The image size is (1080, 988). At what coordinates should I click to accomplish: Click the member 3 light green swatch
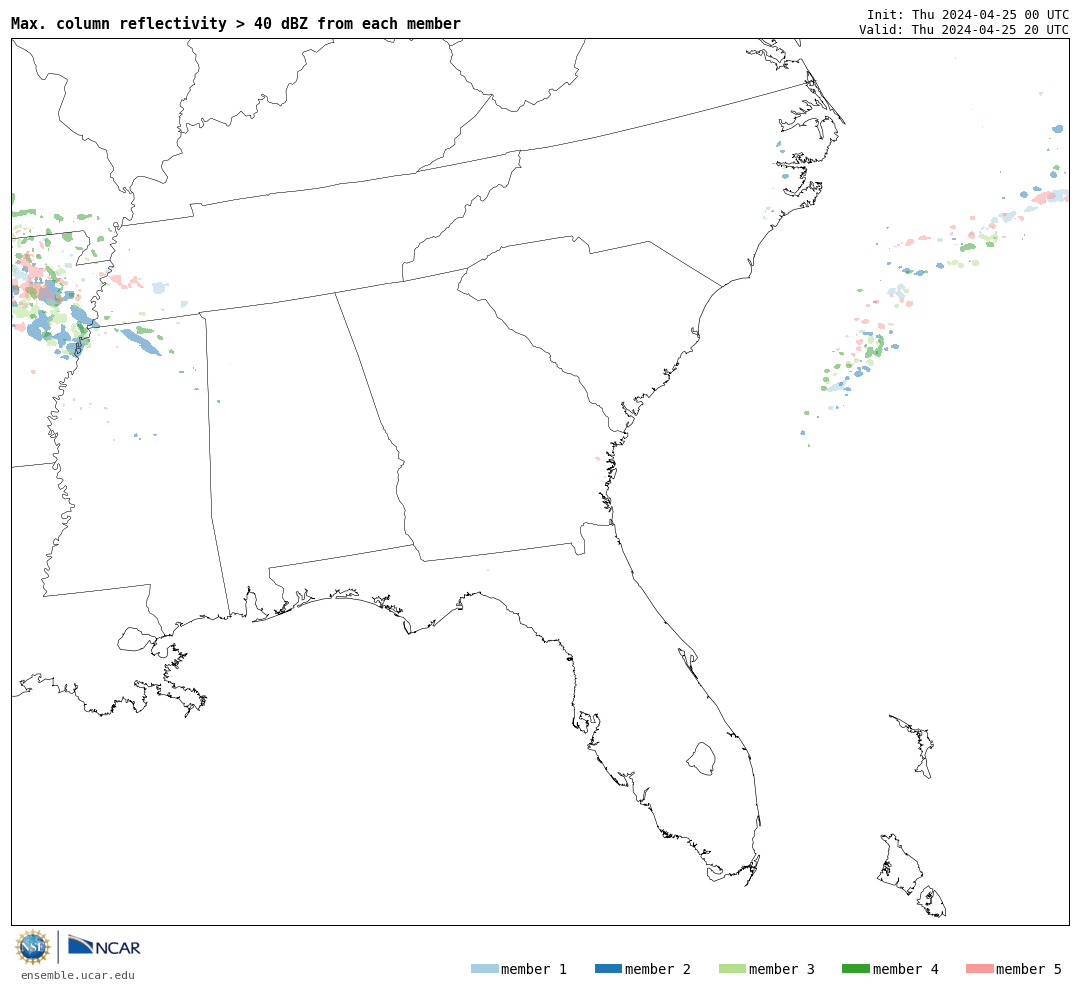(732, 969)
